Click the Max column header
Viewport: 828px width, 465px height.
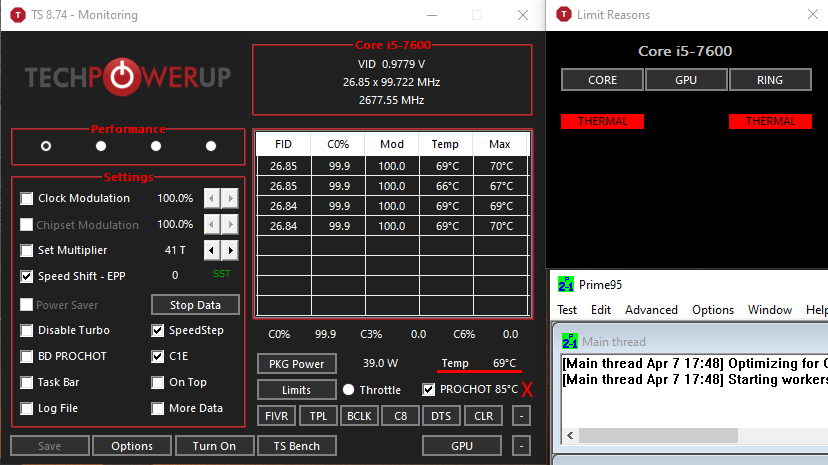pos(500,144)
